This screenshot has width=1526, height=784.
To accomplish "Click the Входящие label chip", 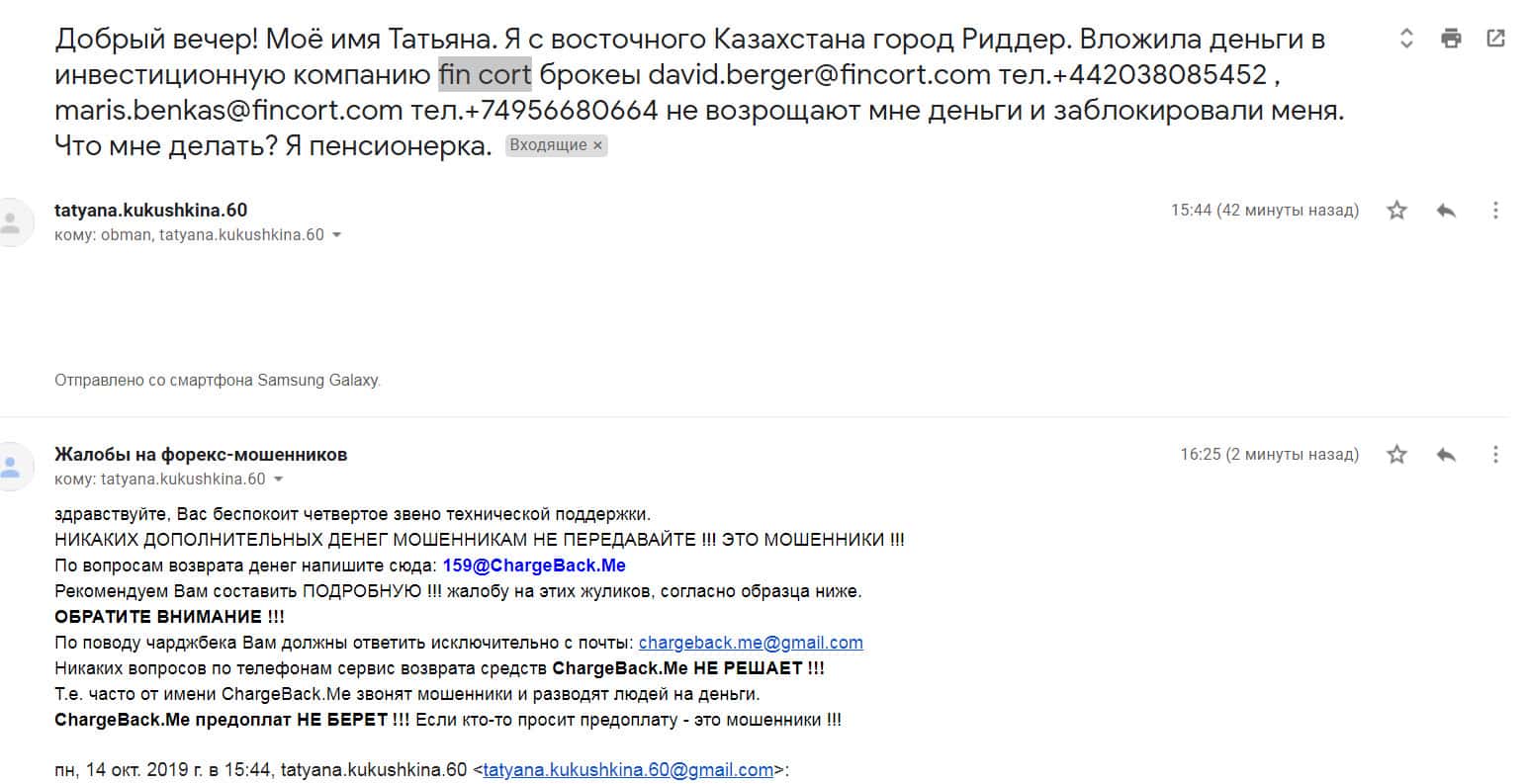I will click(x=548, y=145).
